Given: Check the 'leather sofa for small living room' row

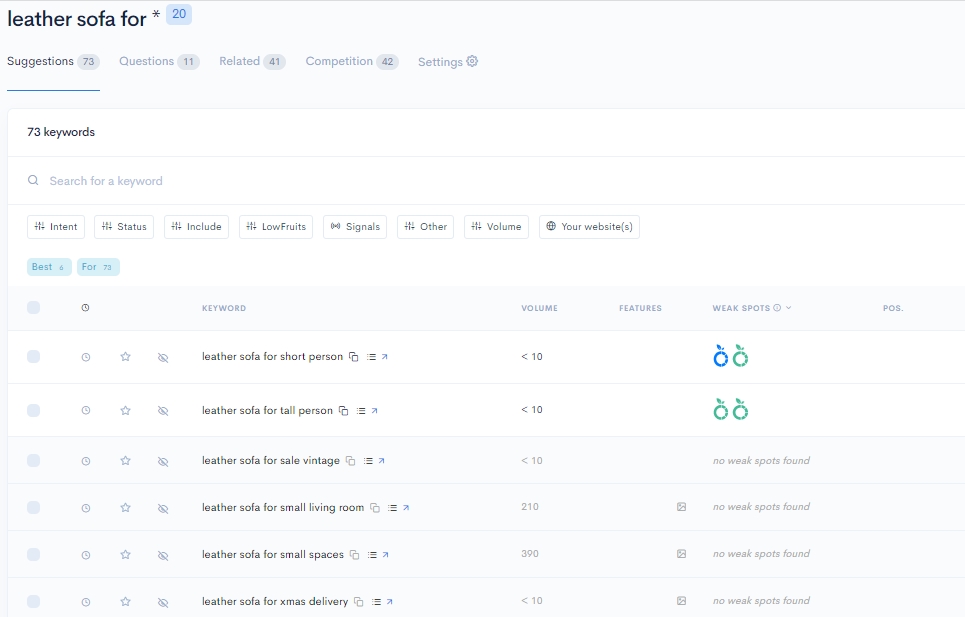Looking at the screenshot, I should [34, 508].
